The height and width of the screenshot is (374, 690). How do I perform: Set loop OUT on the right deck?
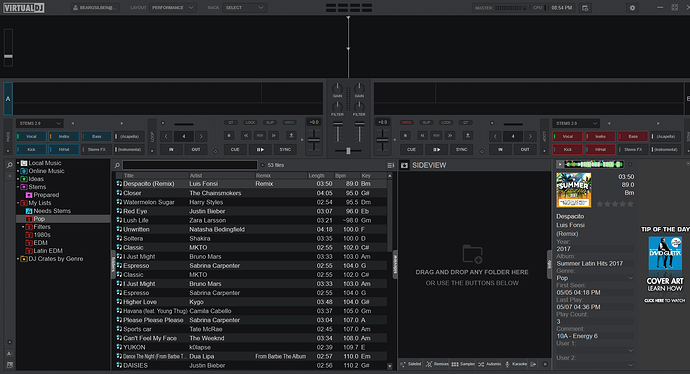[x=525, y=150]
